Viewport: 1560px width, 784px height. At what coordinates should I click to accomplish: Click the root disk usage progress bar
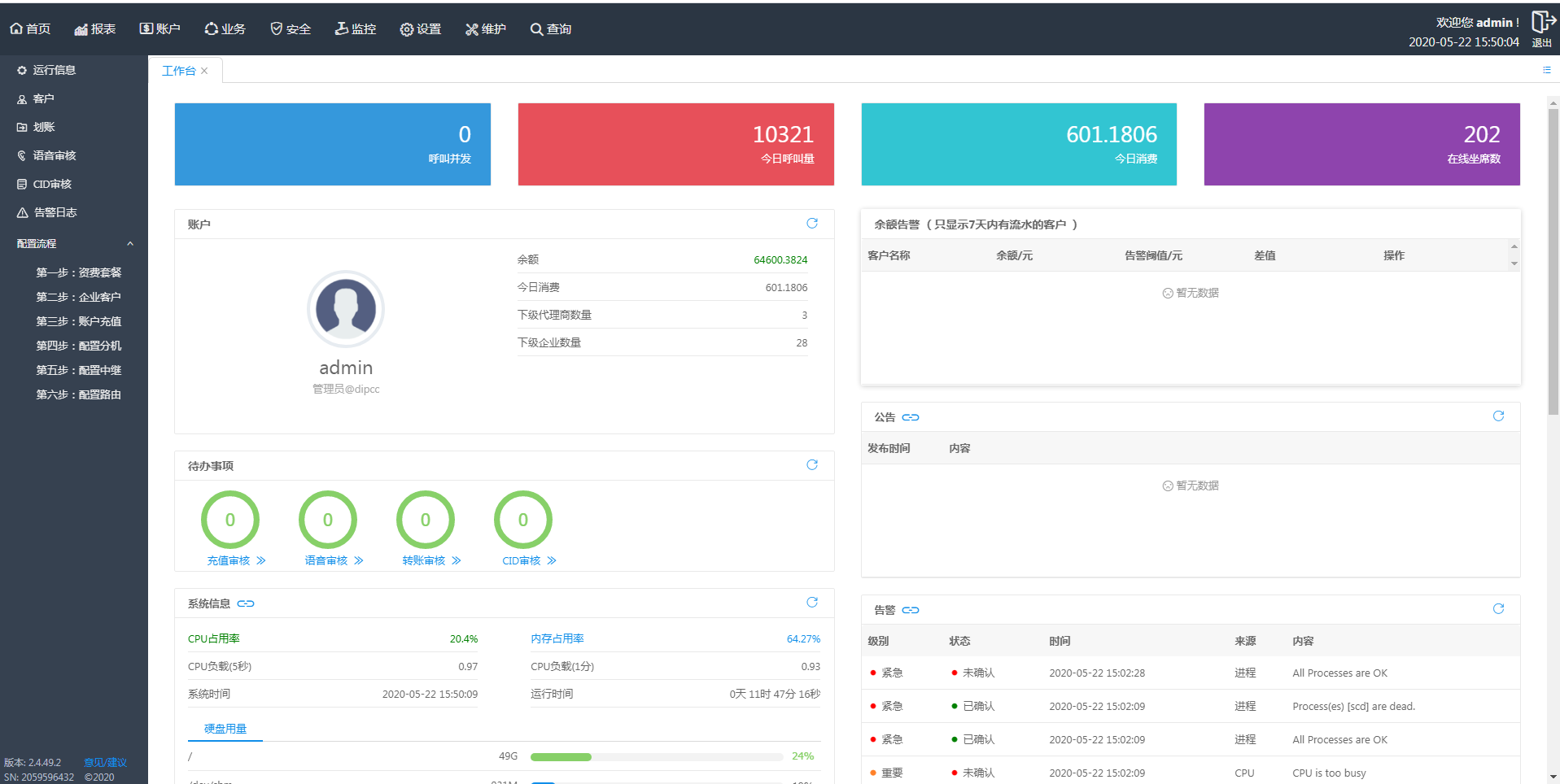coord(656,756)
